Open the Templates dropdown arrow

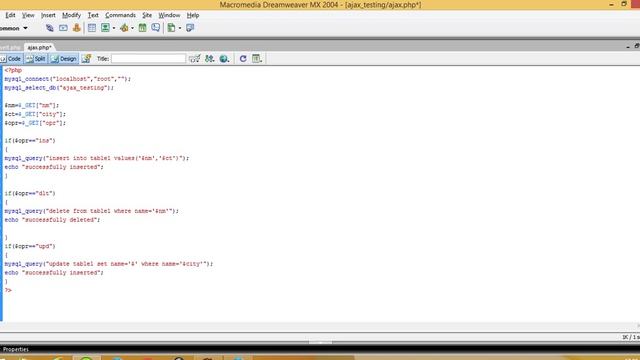(180, 28)
